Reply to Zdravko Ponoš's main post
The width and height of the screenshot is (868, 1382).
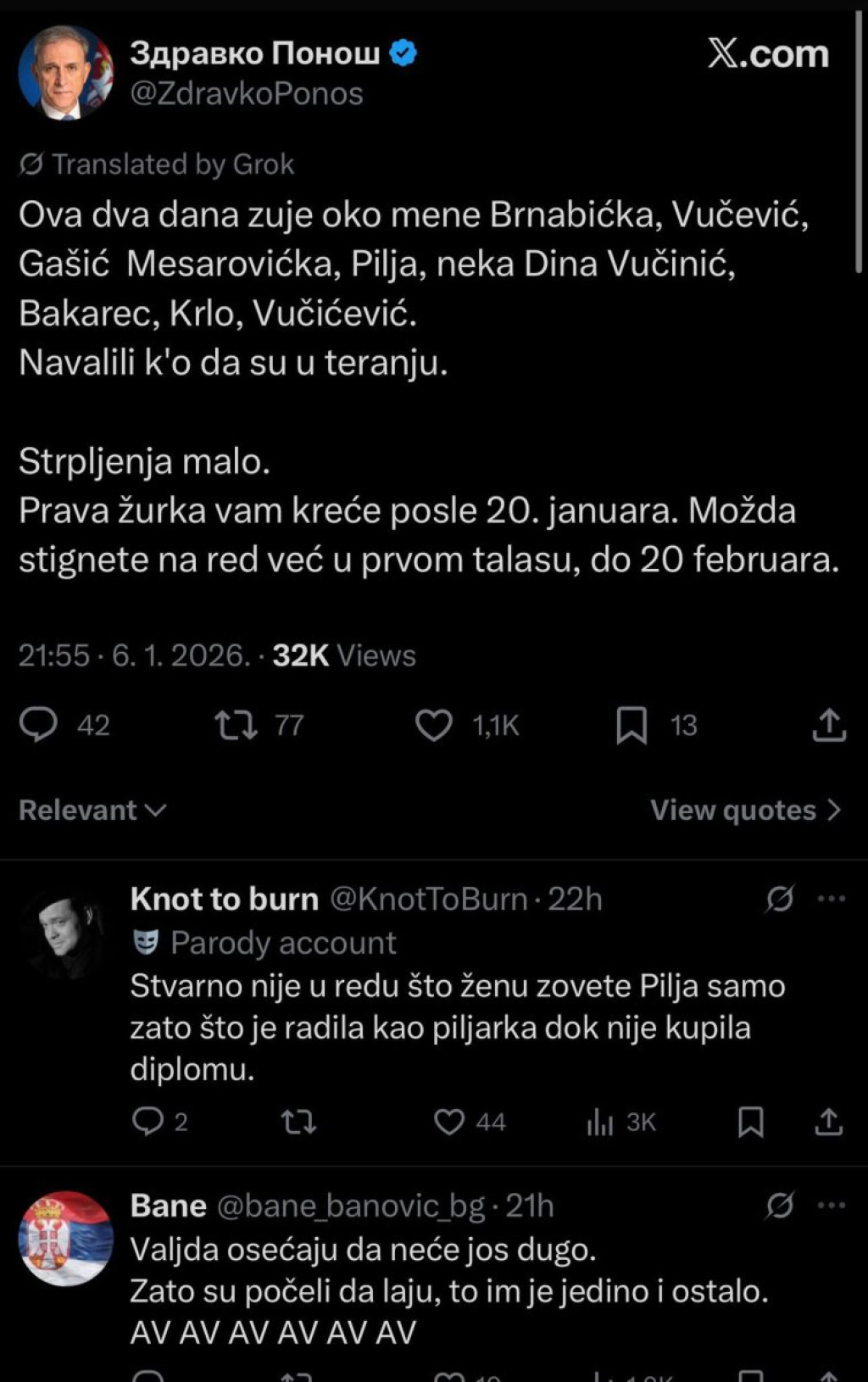39,725
